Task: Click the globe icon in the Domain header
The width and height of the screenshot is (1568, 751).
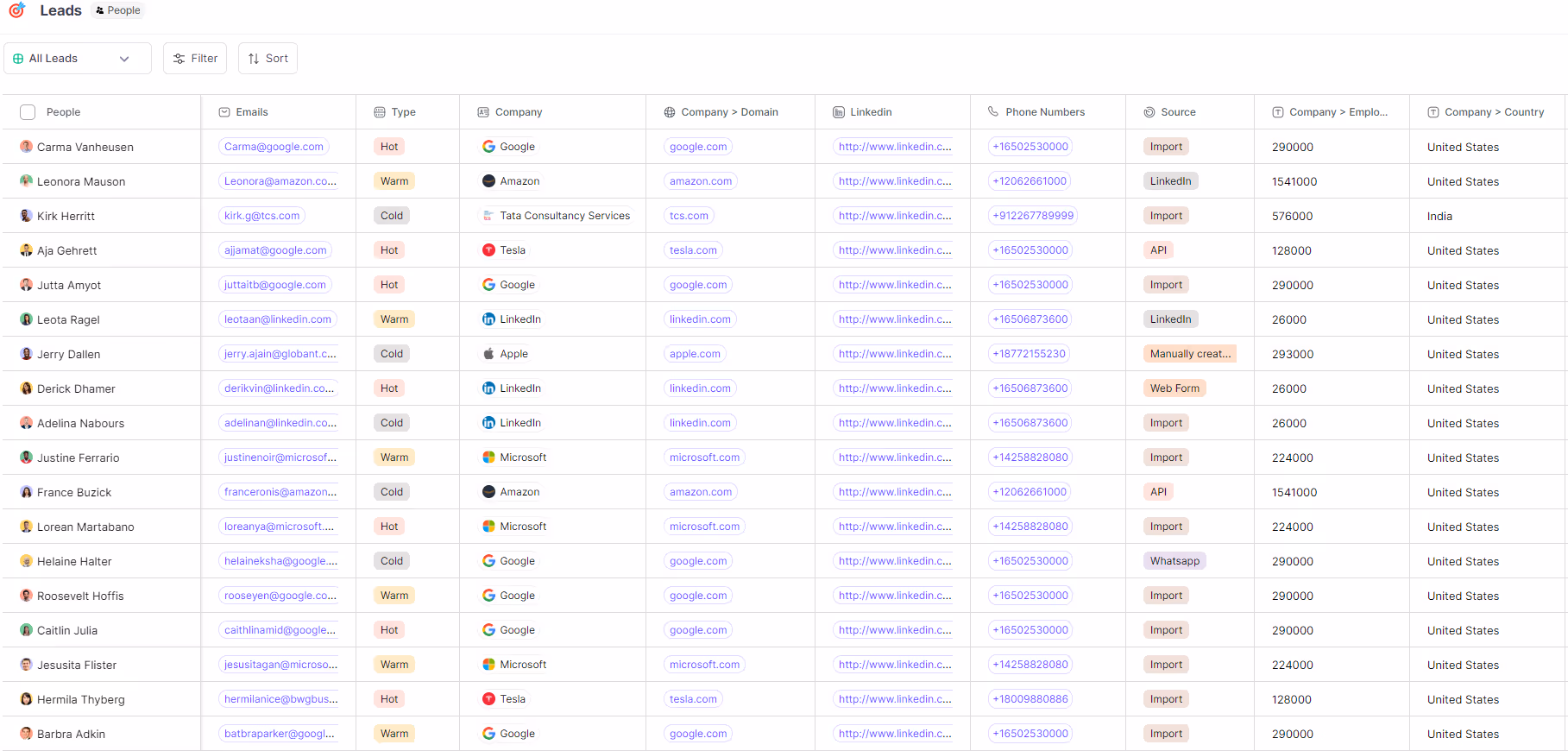Action: click(x=670, y=112)
